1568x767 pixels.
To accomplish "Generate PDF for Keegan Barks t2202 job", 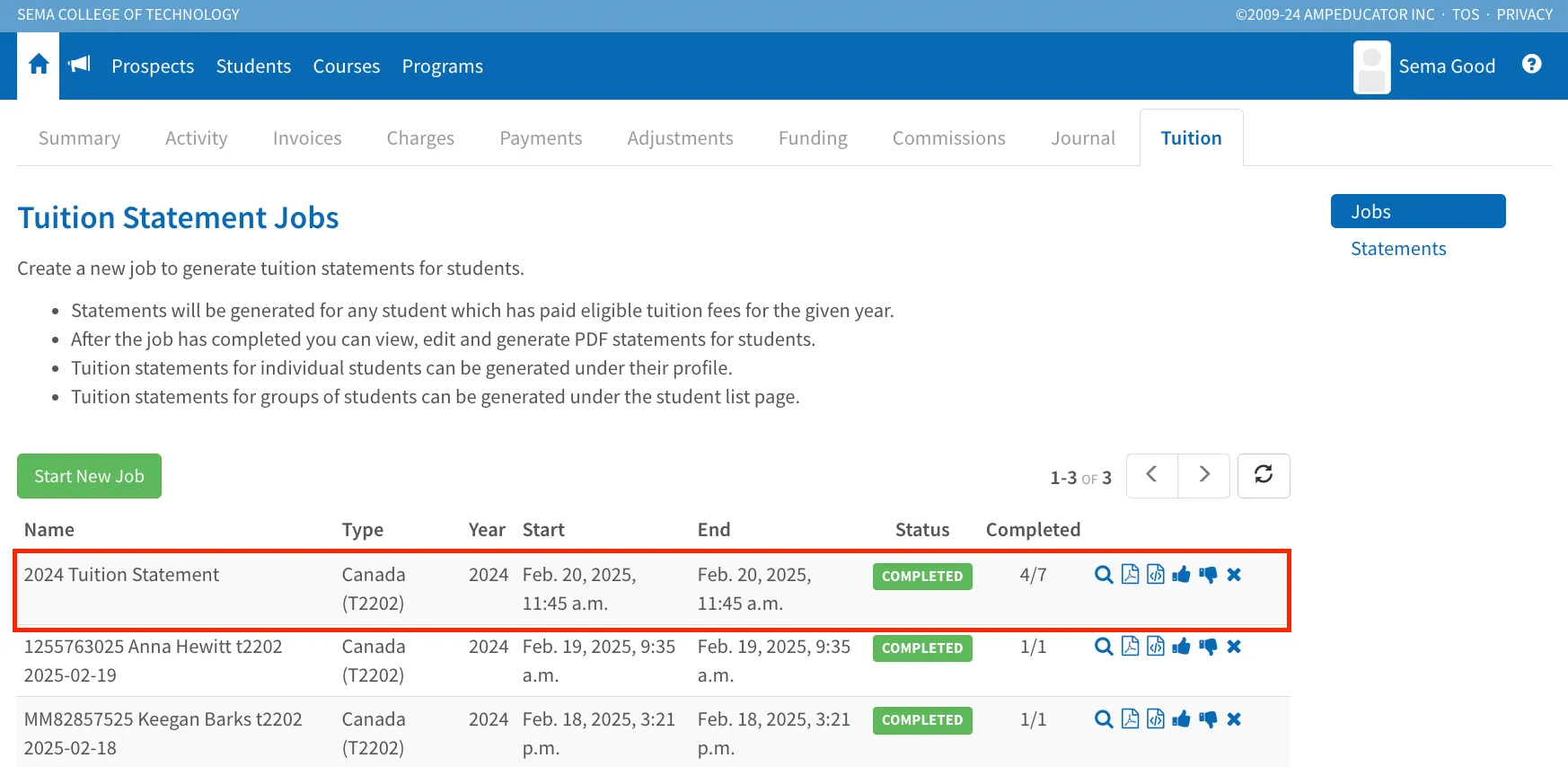I will (1131, 719).
